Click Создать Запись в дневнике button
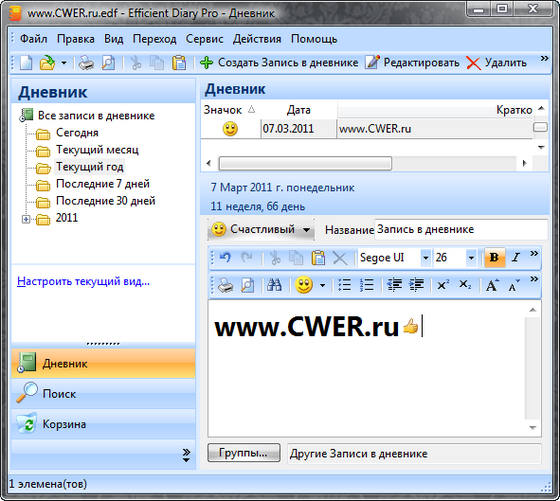 coord(279,62)
